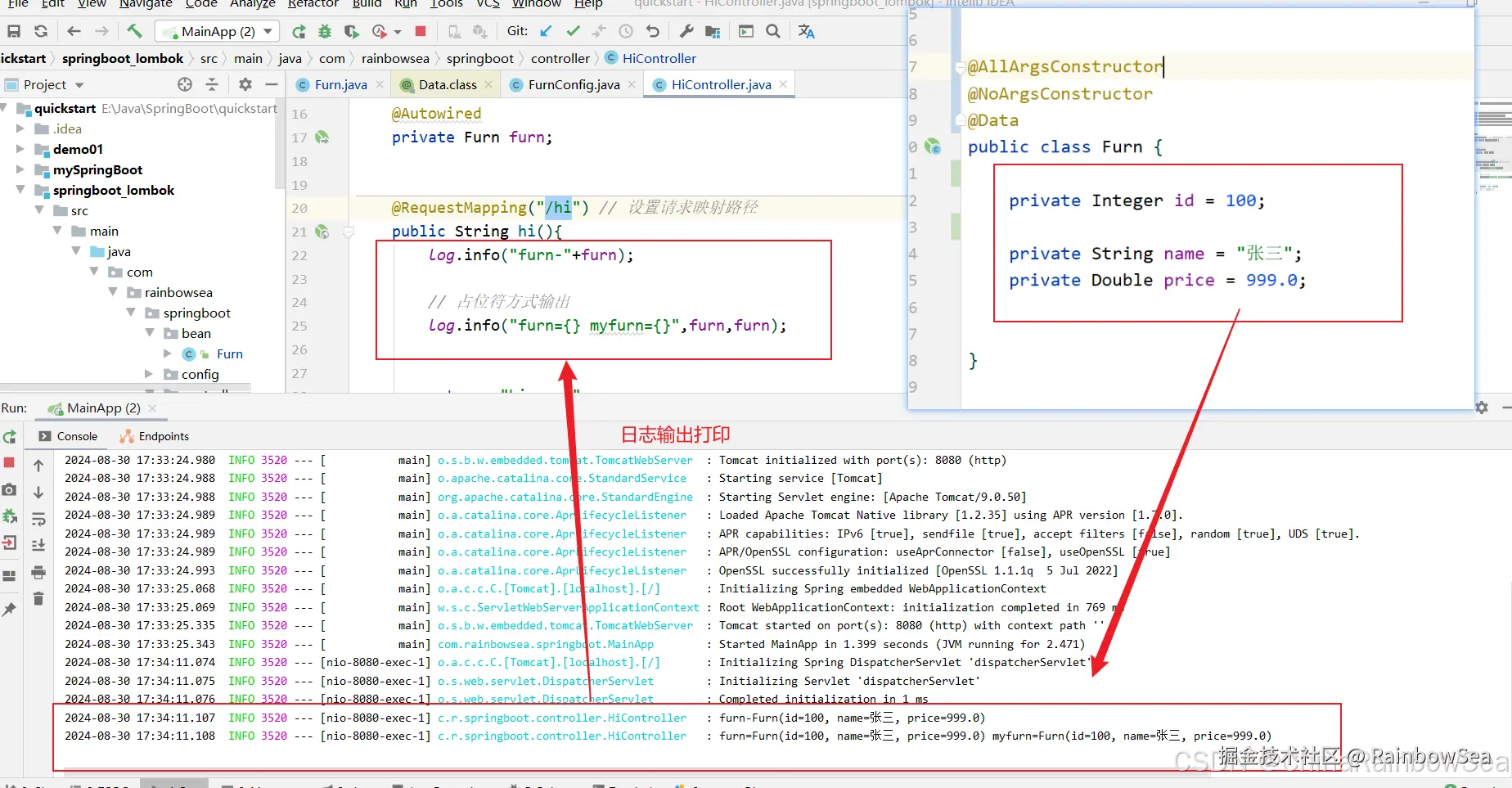Collapse the rainbowsea package node

point(113,292)
